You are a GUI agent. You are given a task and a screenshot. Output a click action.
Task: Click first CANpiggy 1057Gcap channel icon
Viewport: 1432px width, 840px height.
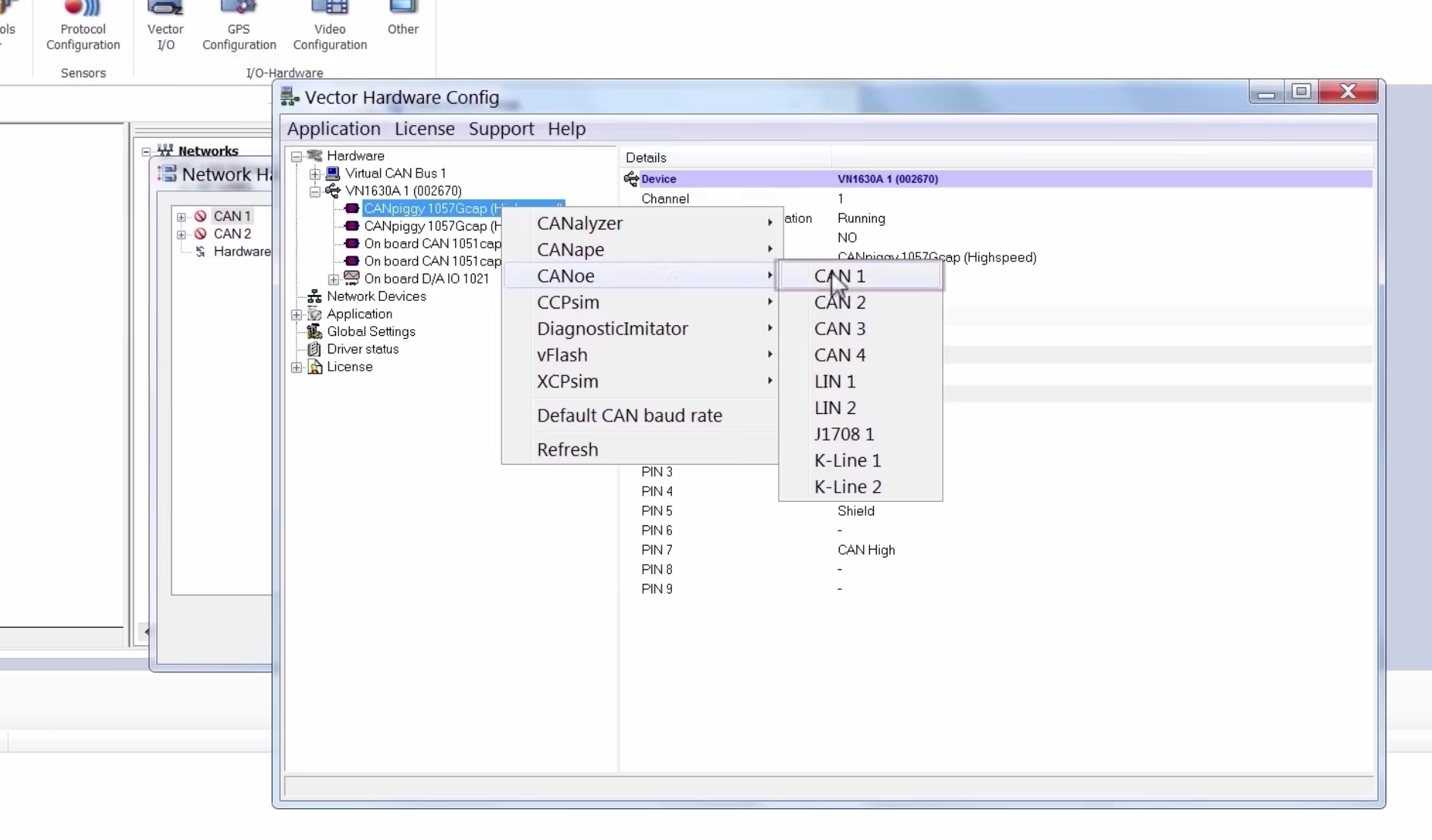[352, 208]
